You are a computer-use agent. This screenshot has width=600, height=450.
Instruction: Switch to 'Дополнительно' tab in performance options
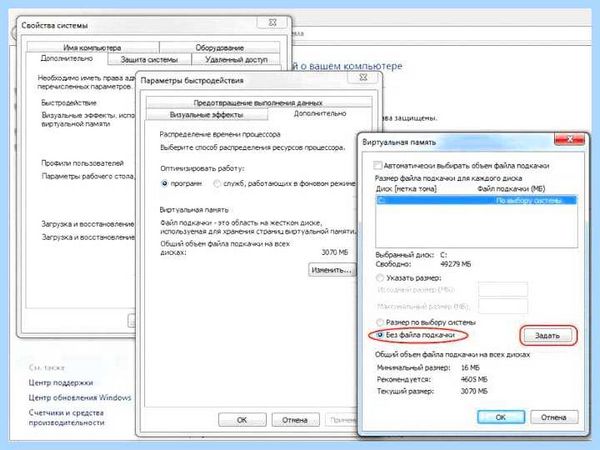coord(320,114)
